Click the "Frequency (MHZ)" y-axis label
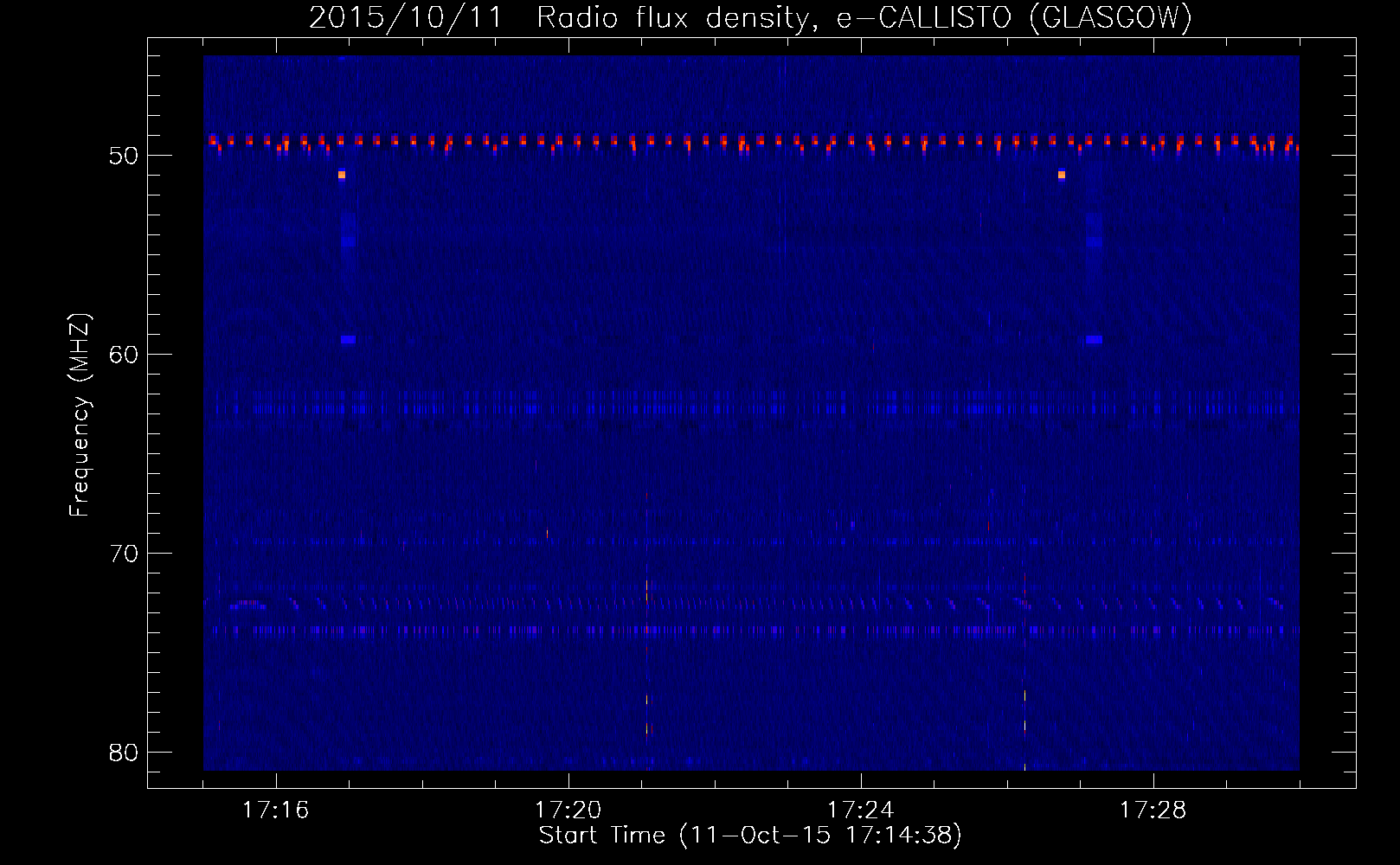The image size is (1400, 865). pyautogui.click(x=80, y=416)
